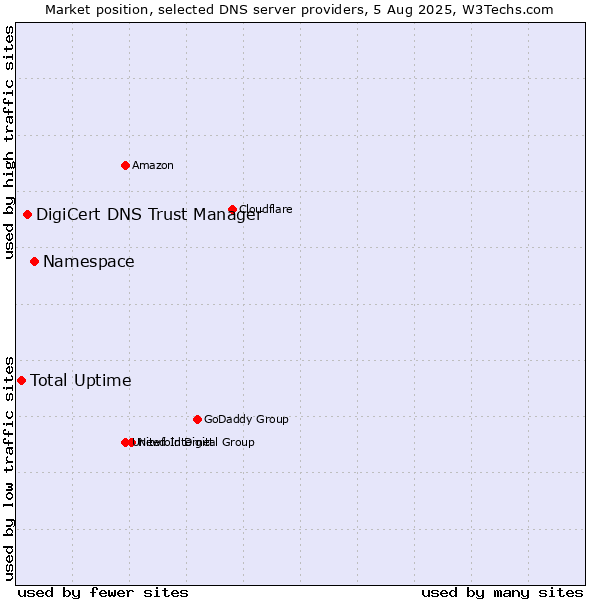Screen dimensions: 600x600
Task: Click the Total Uptime red marker
Action: click(21, 380)
